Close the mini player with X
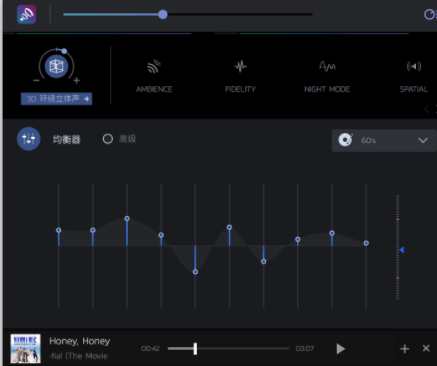 point(426,348)
